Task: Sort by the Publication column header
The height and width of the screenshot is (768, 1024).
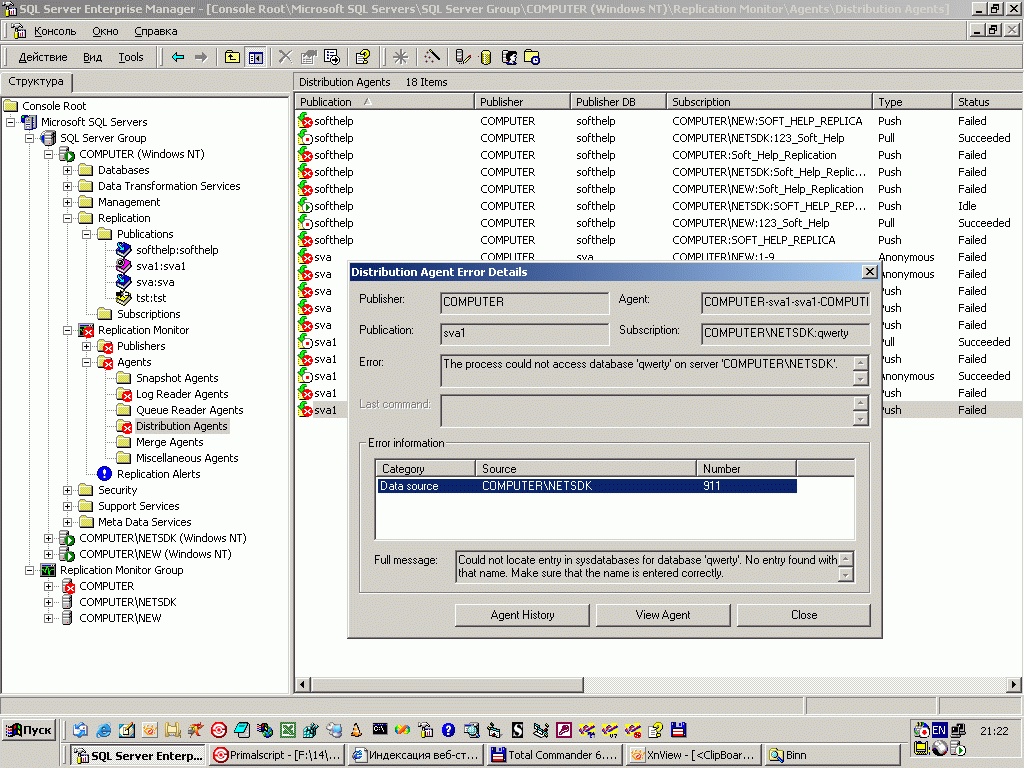Action: 384,102
